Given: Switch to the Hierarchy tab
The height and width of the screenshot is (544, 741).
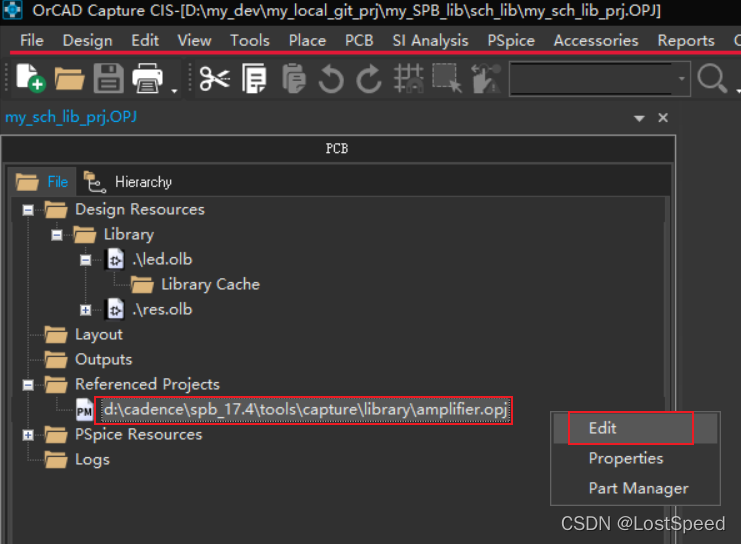Looking at the screenshot, I should click(142, 182).
